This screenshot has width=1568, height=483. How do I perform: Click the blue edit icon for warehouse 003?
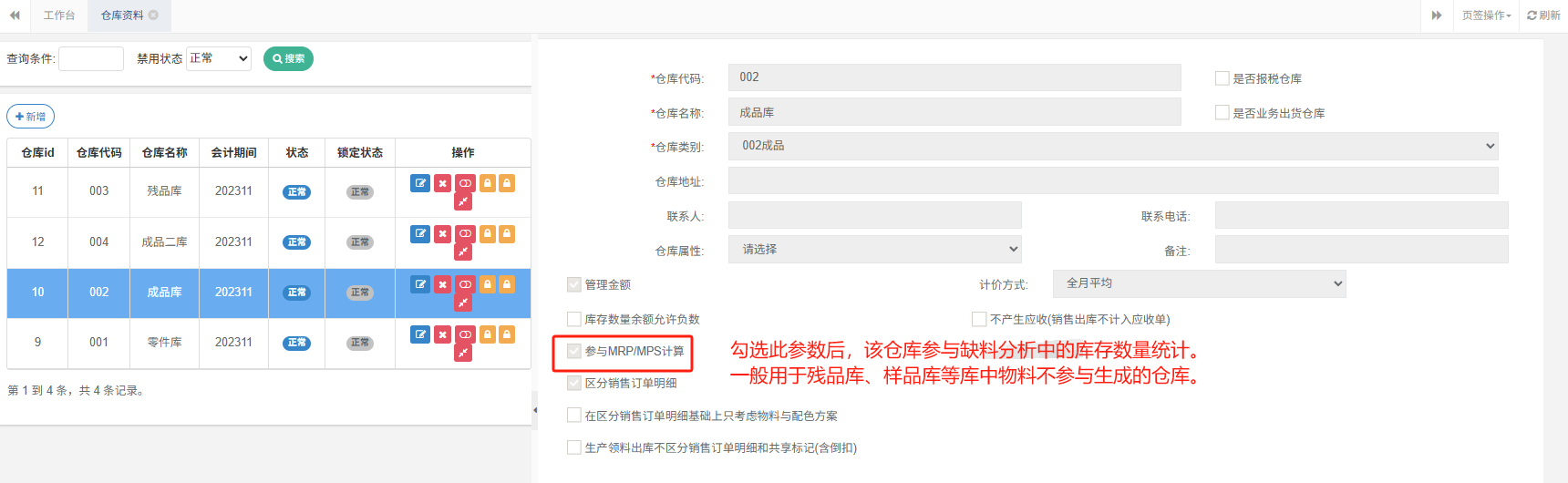point(419,183)
